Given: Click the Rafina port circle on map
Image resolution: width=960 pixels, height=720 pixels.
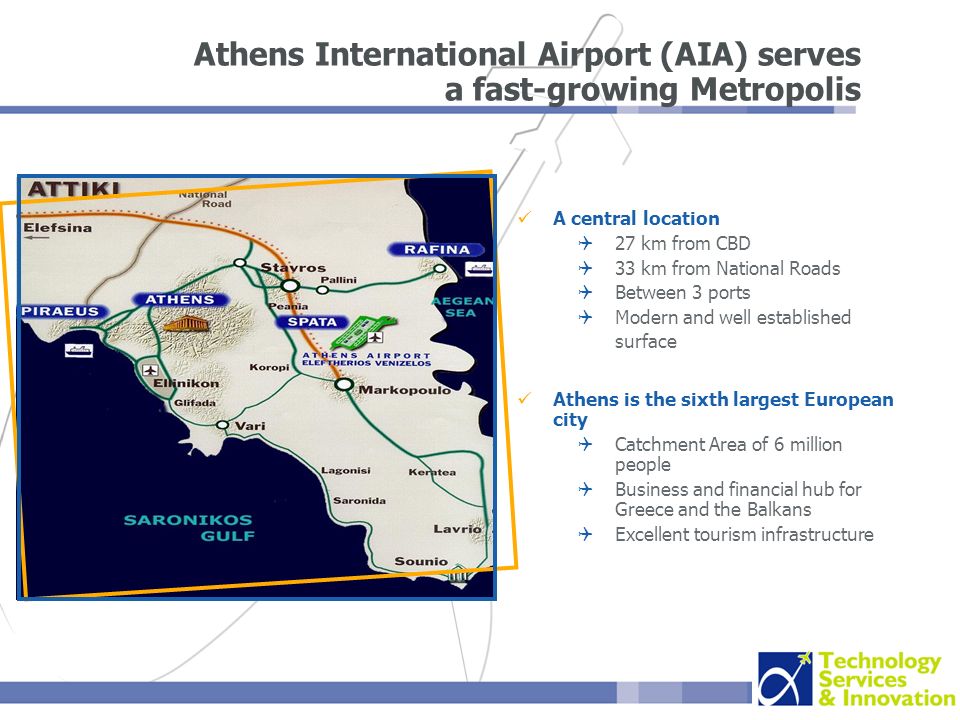Looking at the screenshot, I should tap(440, 269).
